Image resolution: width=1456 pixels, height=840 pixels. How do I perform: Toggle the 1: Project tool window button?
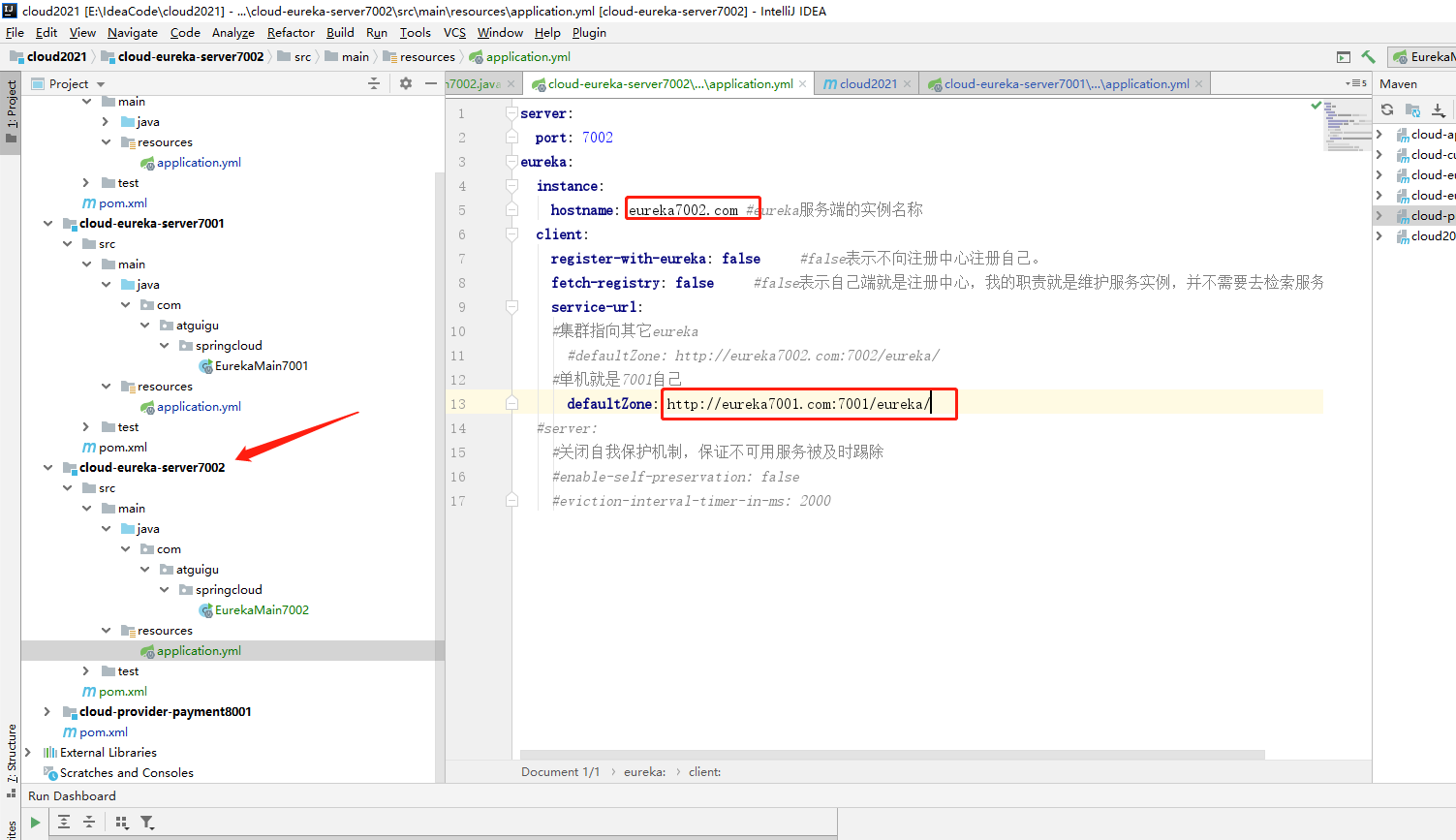[x=11, y=110]
